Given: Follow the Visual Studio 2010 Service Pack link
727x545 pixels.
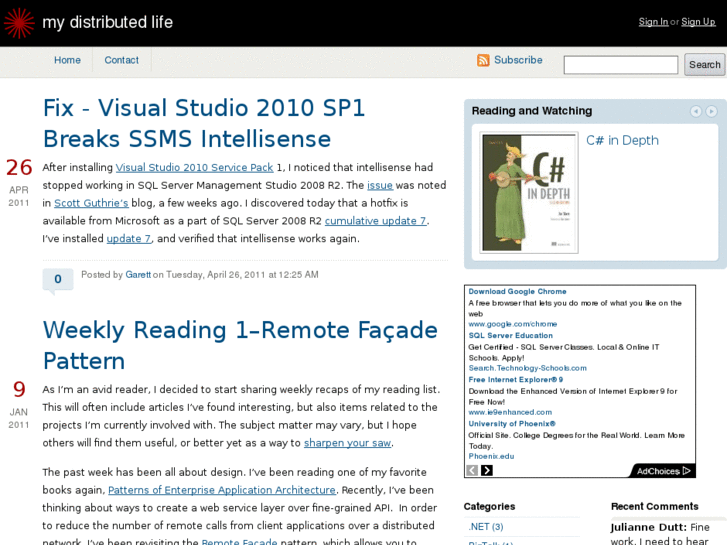Looking at the screenshot, I should click(194, 167).
